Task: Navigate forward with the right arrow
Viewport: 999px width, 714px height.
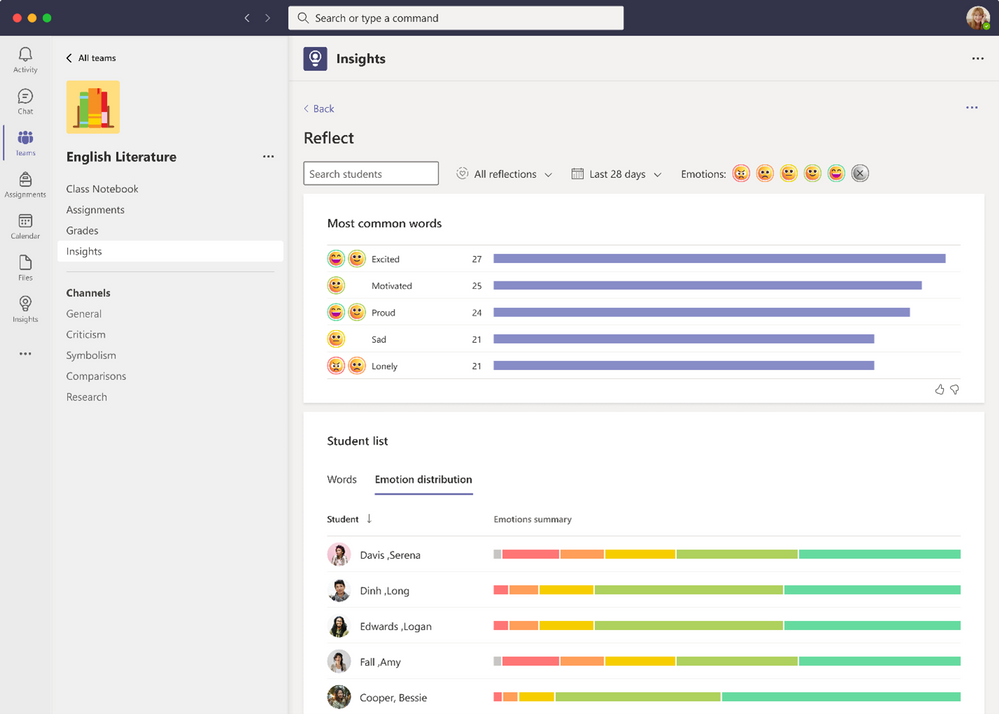Action: pos(268,18)
